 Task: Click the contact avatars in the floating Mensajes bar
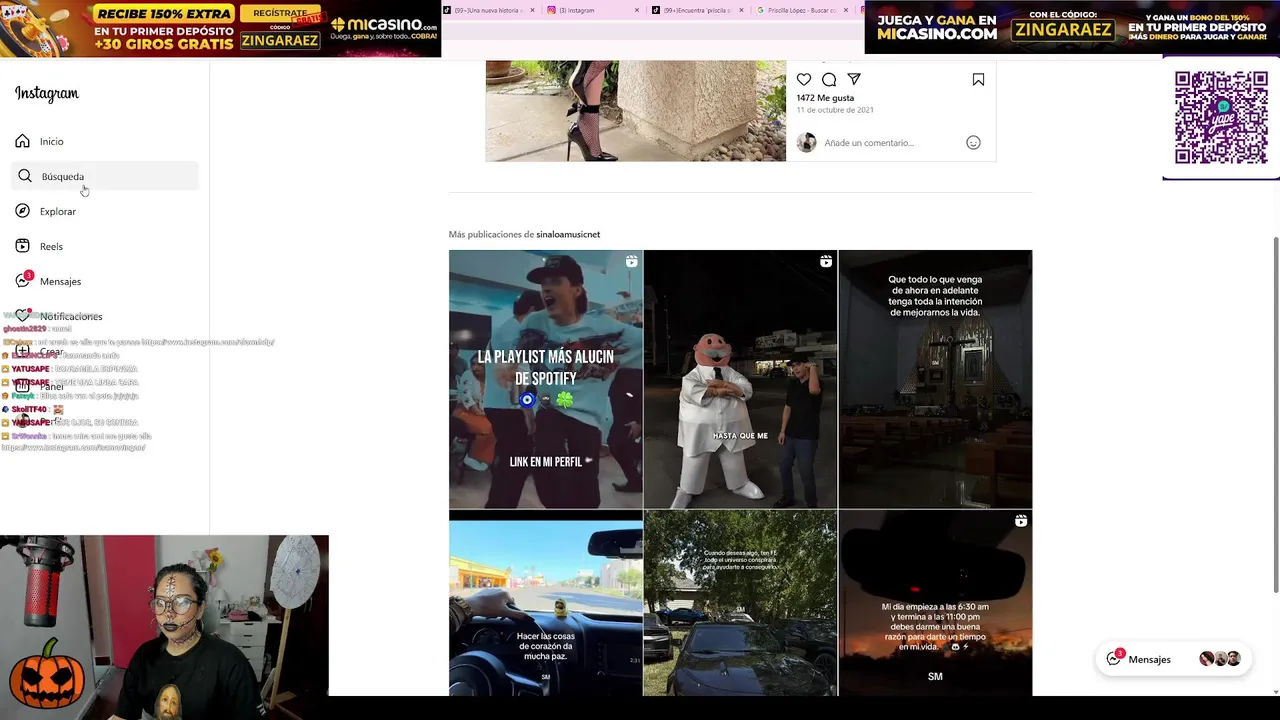(1220, 659)
